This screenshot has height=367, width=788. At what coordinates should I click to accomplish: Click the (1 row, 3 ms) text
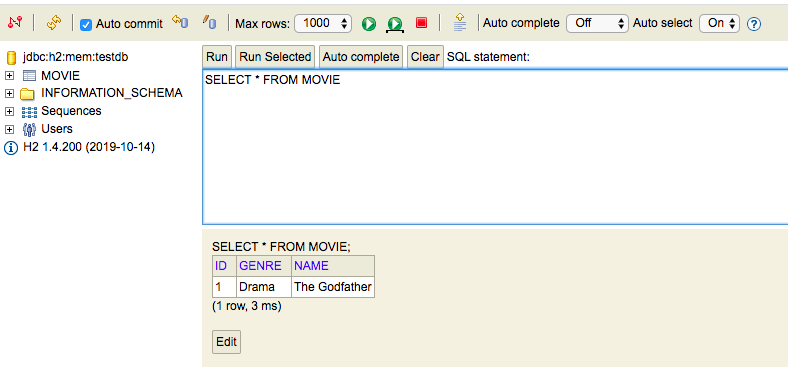247,306
